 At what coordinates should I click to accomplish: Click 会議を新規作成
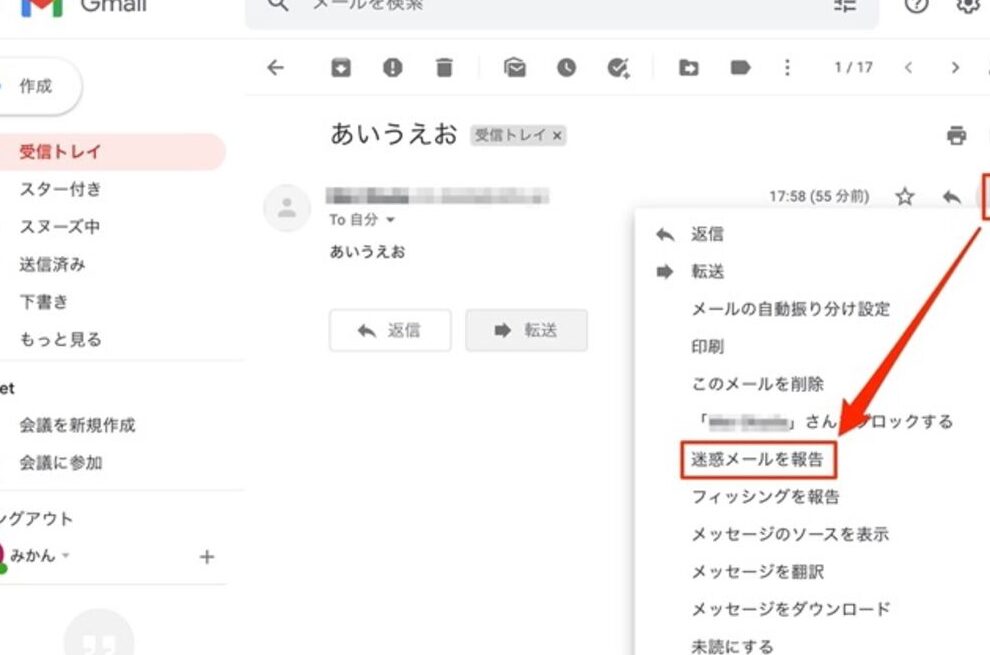point(78,425)
